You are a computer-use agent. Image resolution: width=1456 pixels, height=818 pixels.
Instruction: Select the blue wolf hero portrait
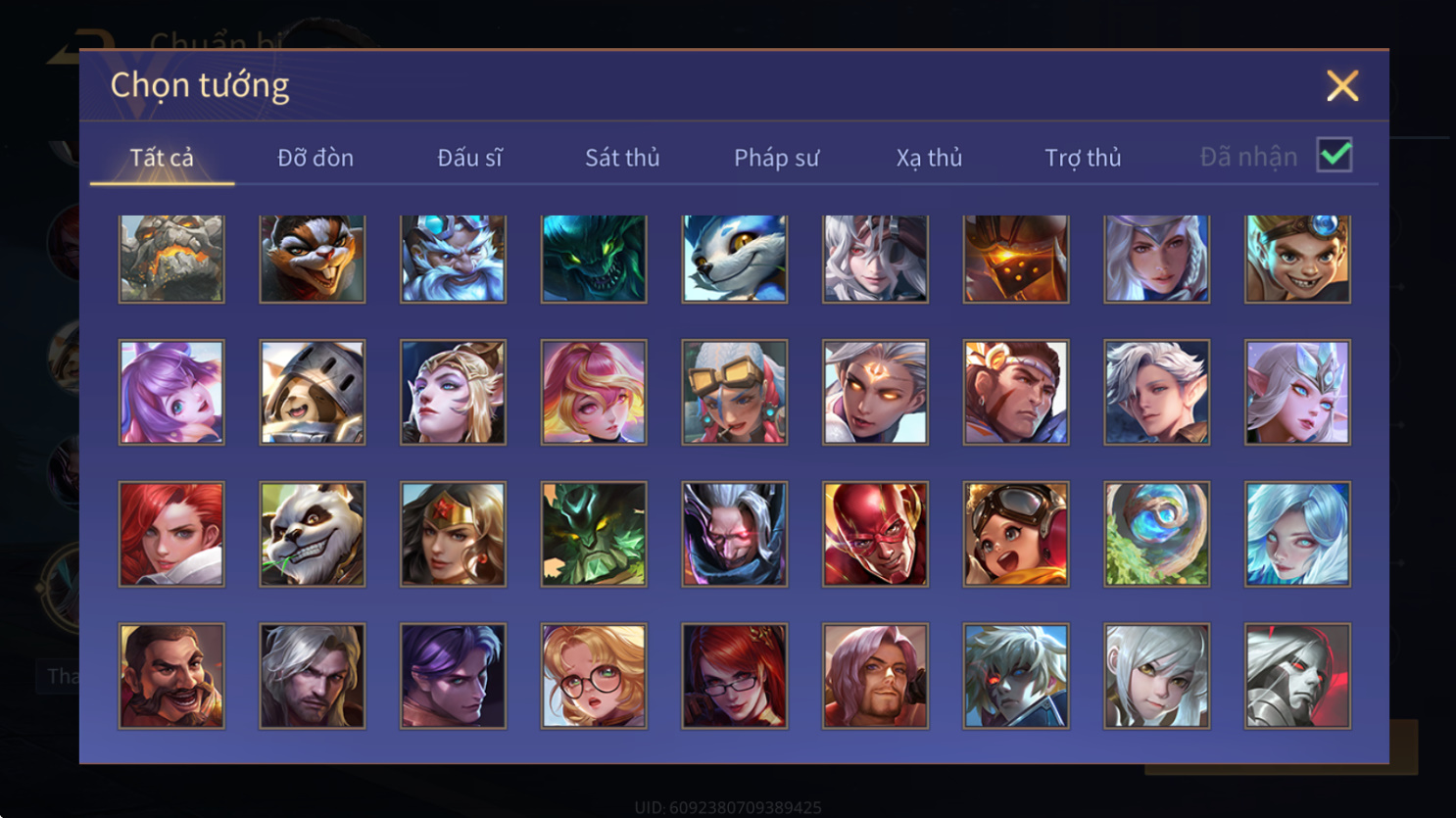pos(734,259)
